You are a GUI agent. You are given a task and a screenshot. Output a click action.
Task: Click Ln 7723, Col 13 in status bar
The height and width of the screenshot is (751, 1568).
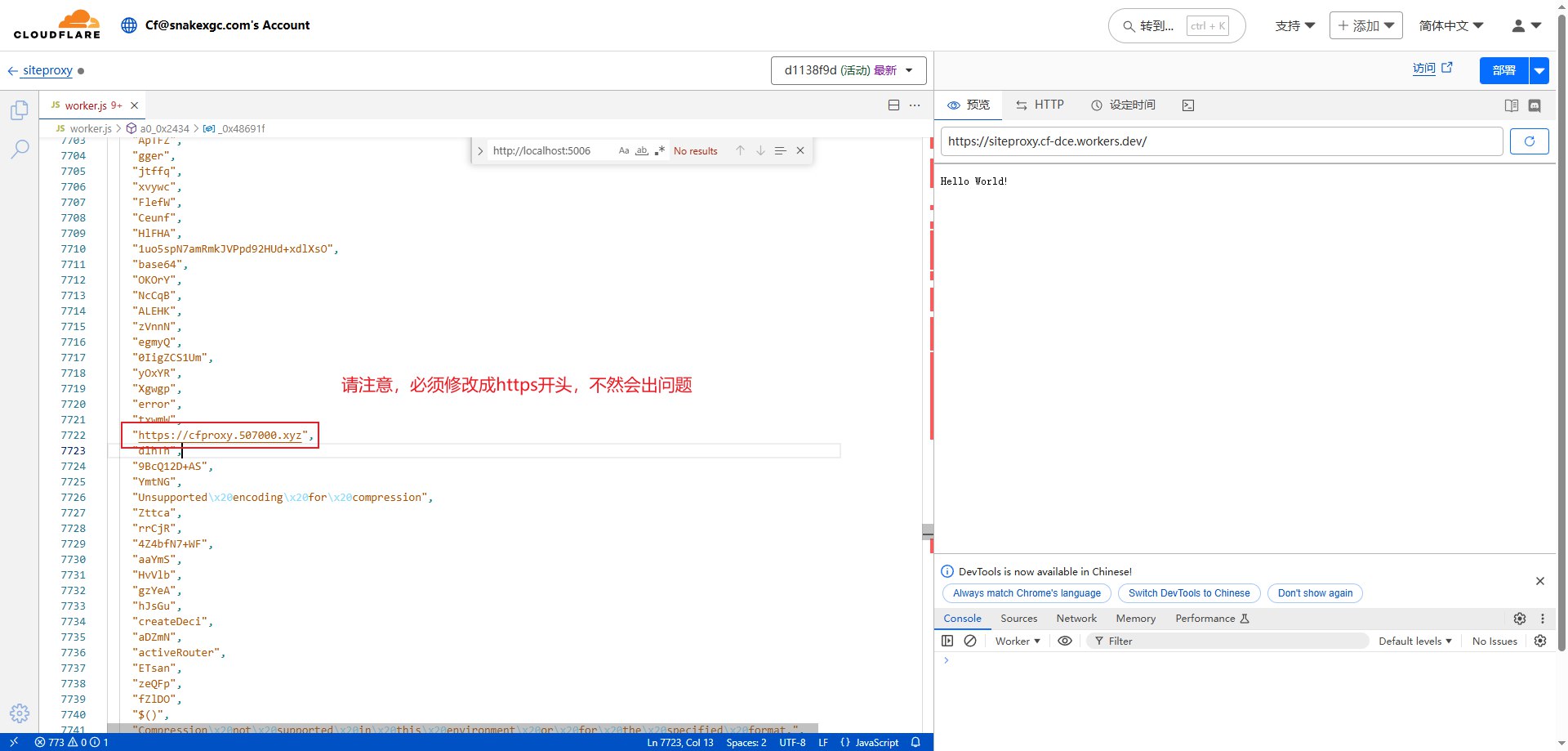(680, 742)
